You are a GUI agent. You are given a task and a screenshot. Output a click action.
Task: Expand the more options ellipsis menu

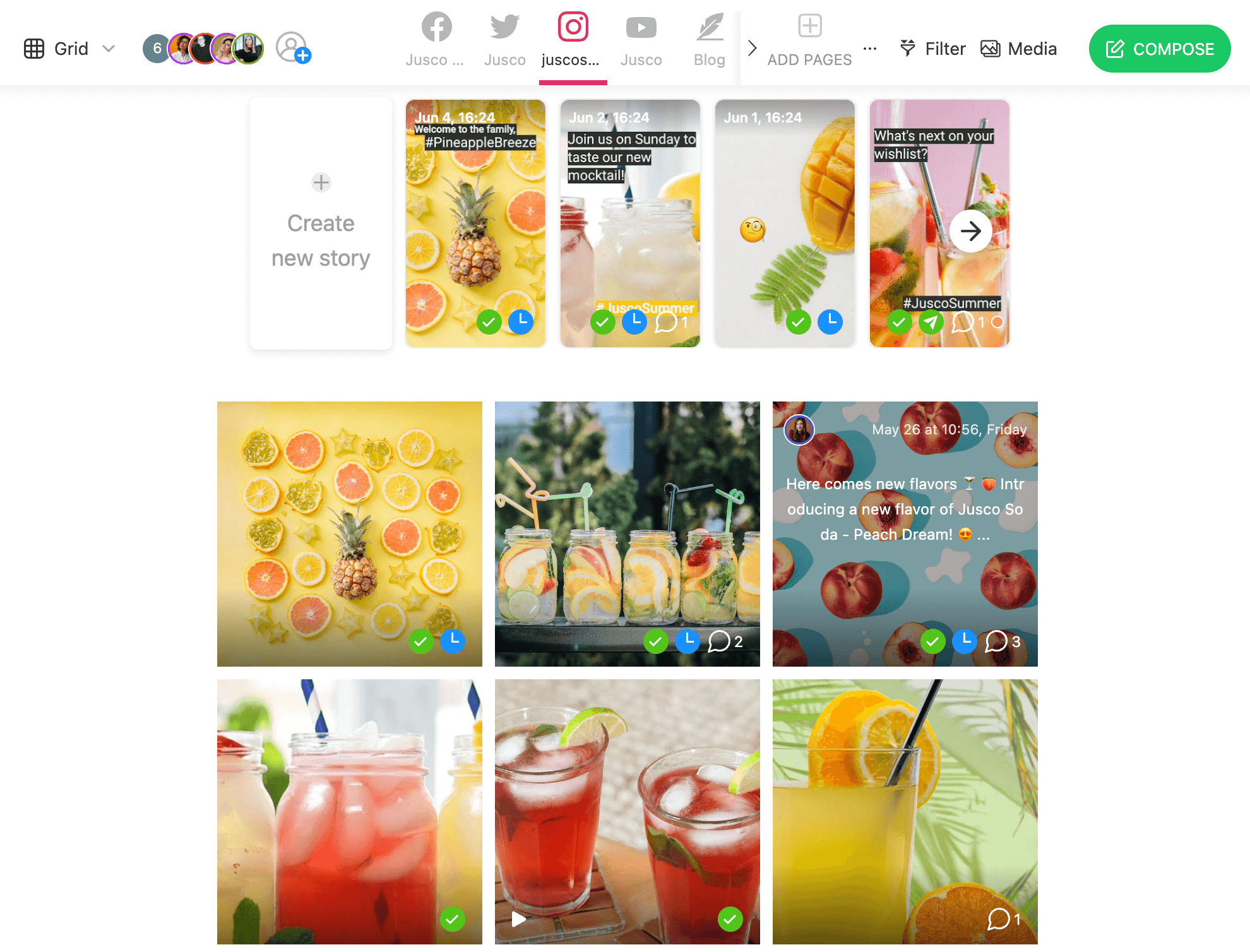(870, 48)
